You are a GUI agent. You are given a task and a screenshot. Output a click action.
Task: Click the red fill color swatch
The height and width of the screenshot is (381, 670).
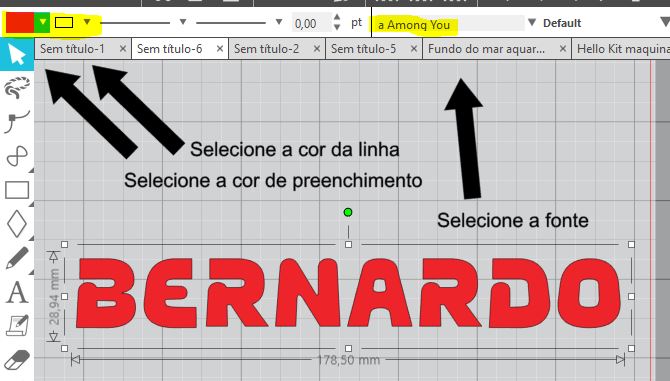pyautogui.click(x=19, y=23)
